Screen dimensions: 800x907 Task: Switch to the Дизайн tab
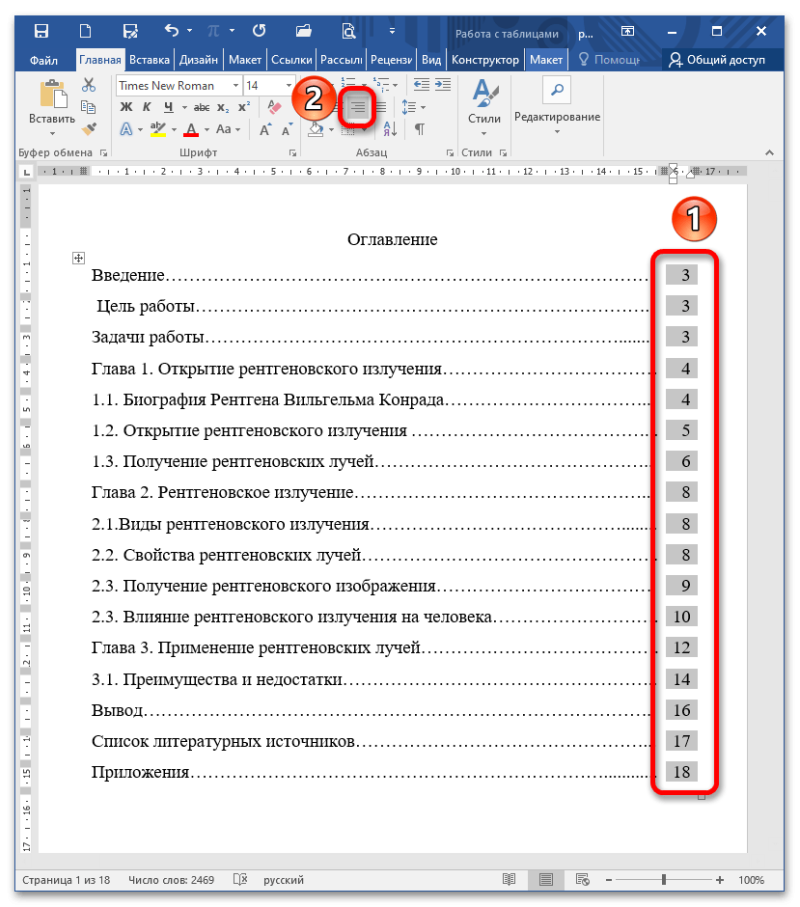198,60
